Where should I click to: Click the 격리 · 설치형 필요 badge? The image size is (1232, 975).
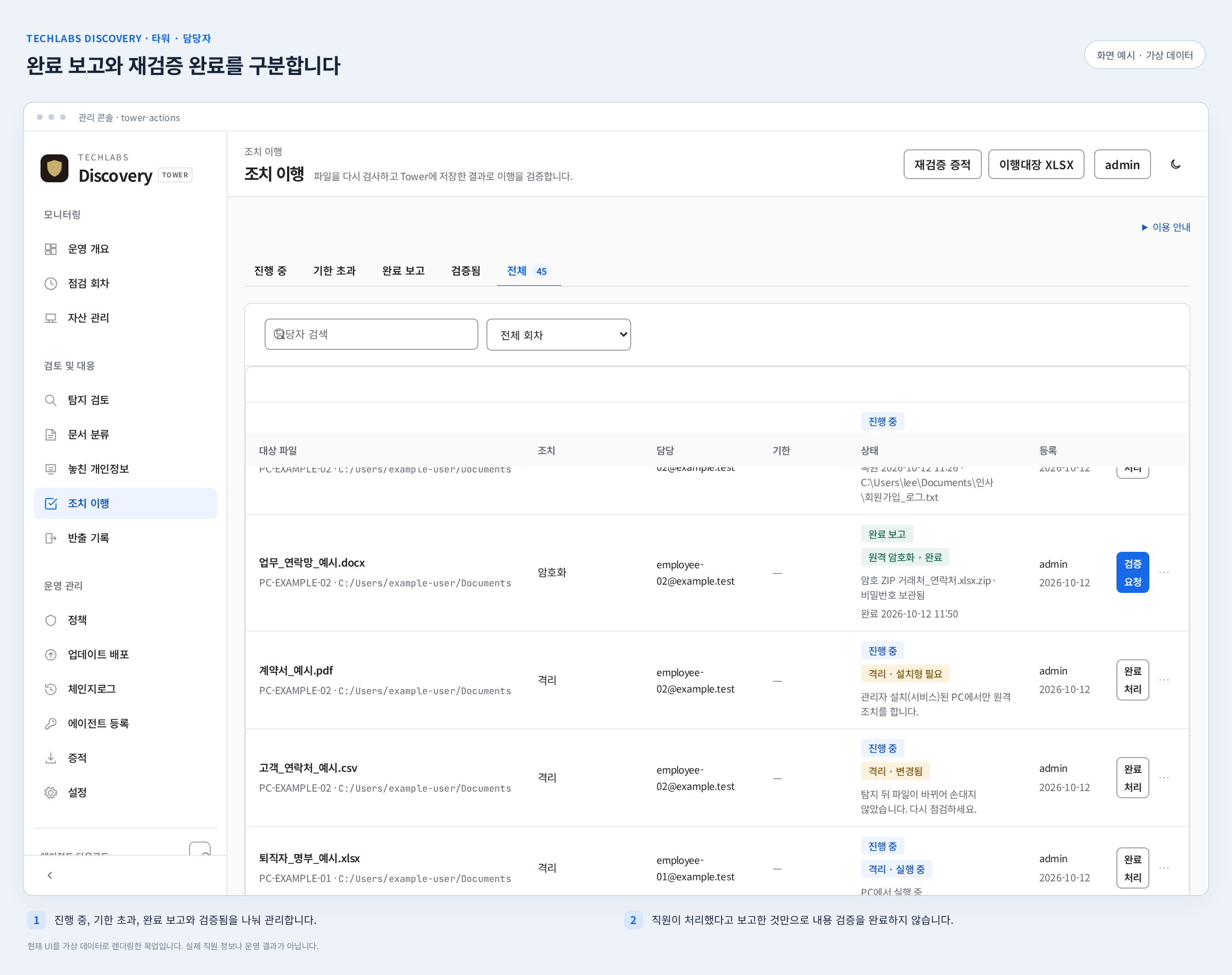click(x=905, y=673)
